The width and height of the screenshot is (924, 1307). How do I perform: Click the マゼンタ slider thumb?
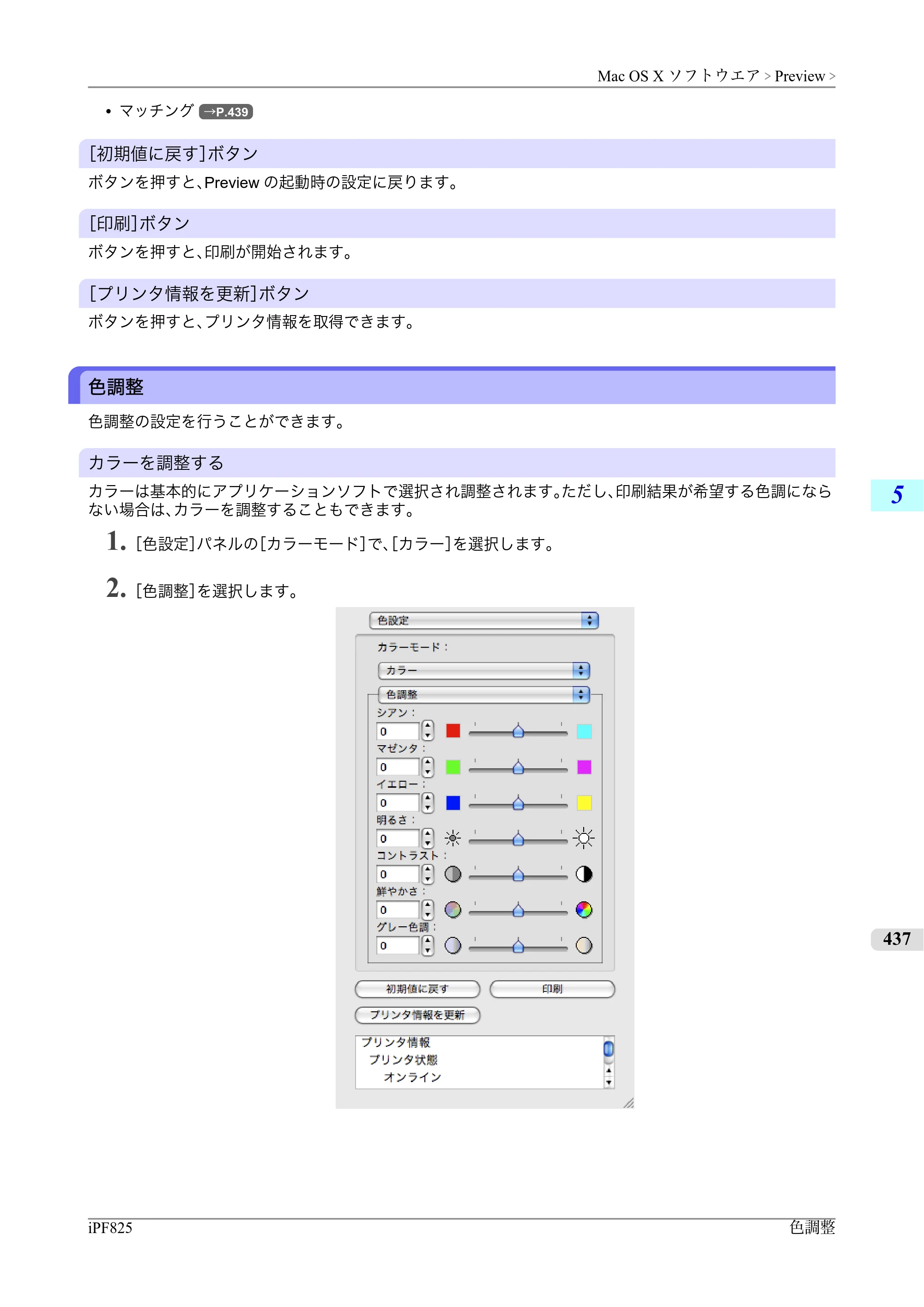click(x=518, y=767)
